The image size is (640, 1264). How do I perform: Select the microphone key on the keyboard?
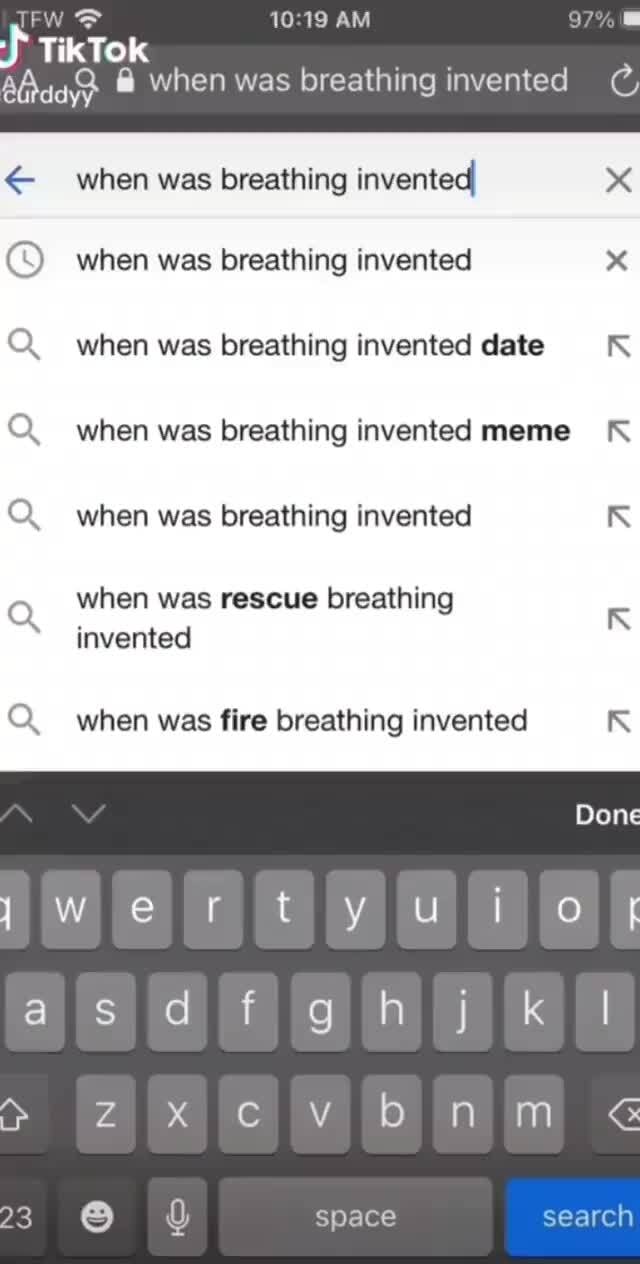(x=177, y=1217)
